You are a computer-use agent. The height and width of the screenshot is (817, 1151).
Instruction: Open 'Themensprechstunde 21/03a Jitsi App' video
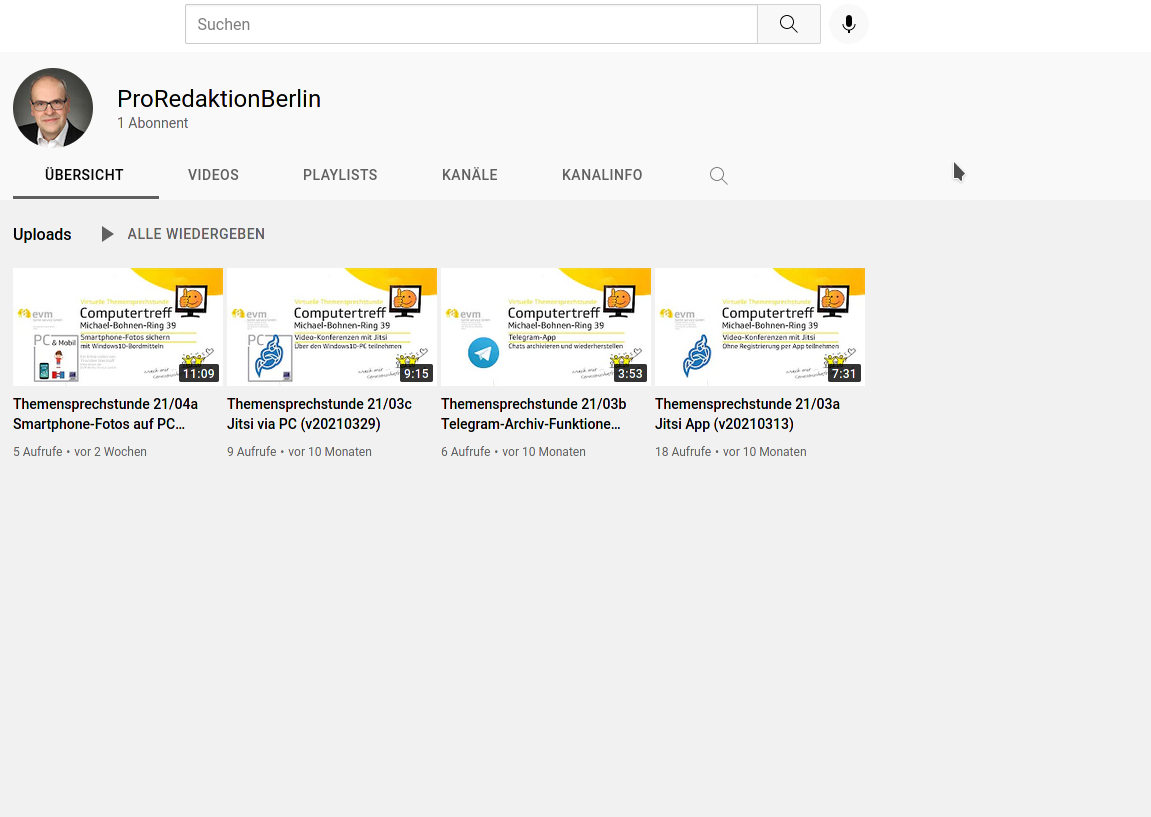(x=747, y=414)
